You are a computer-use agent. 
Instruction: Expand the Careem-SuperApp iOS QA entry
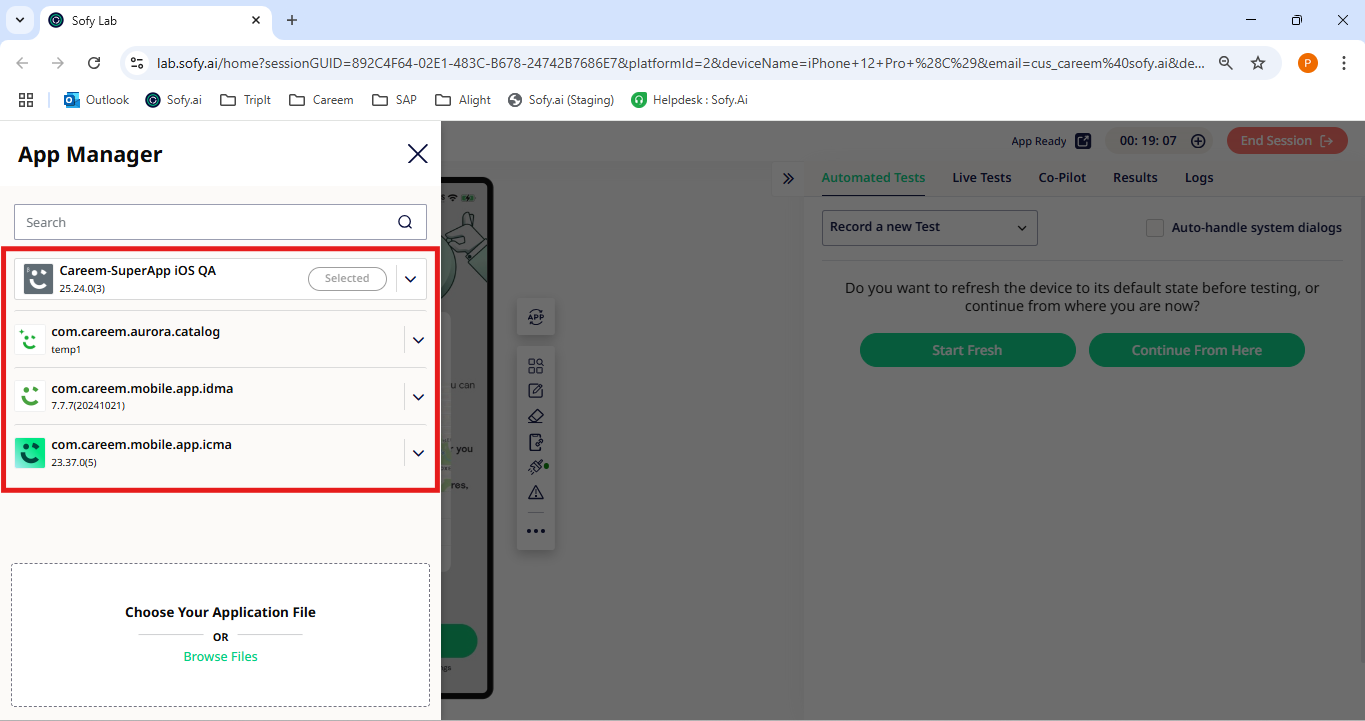tap(411, 279)
